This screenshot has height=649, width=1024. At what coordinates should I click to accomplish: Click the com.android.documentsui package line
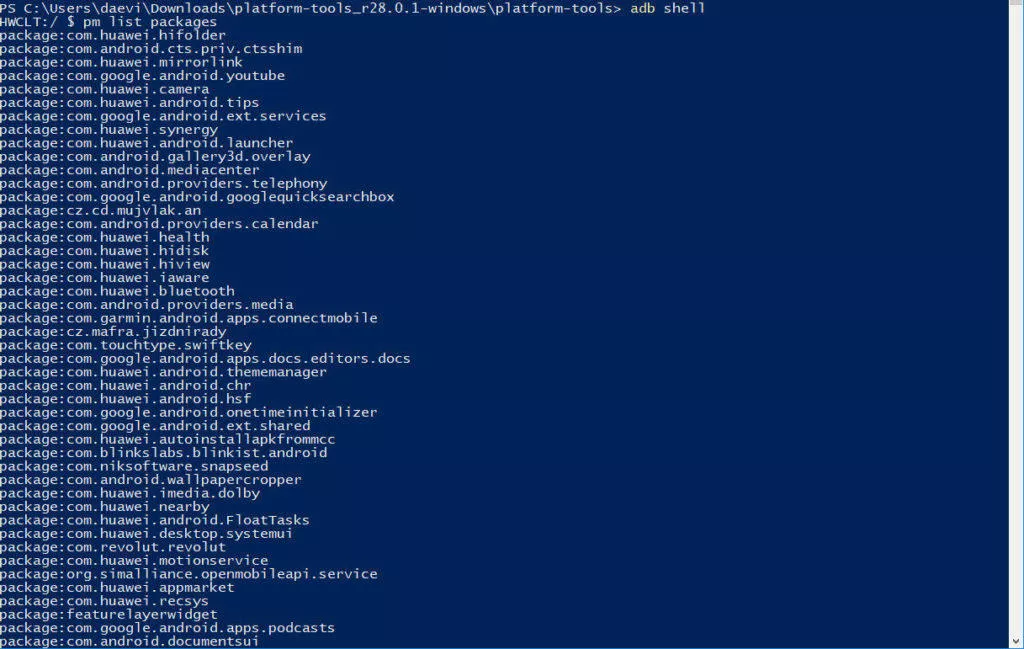129,641
